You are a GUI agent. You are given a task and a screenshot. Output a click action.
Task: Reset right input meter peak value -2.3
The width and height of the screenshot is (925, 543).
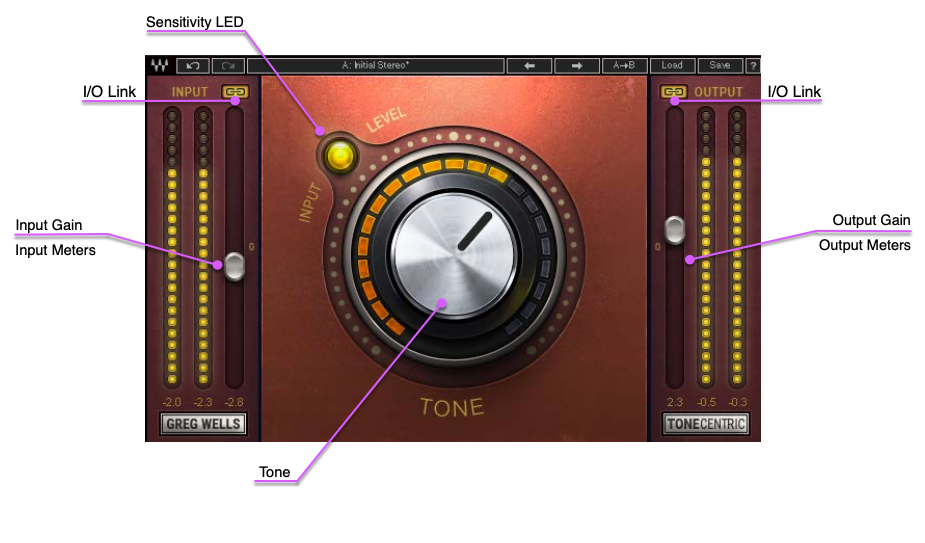[x=203, y=402]
